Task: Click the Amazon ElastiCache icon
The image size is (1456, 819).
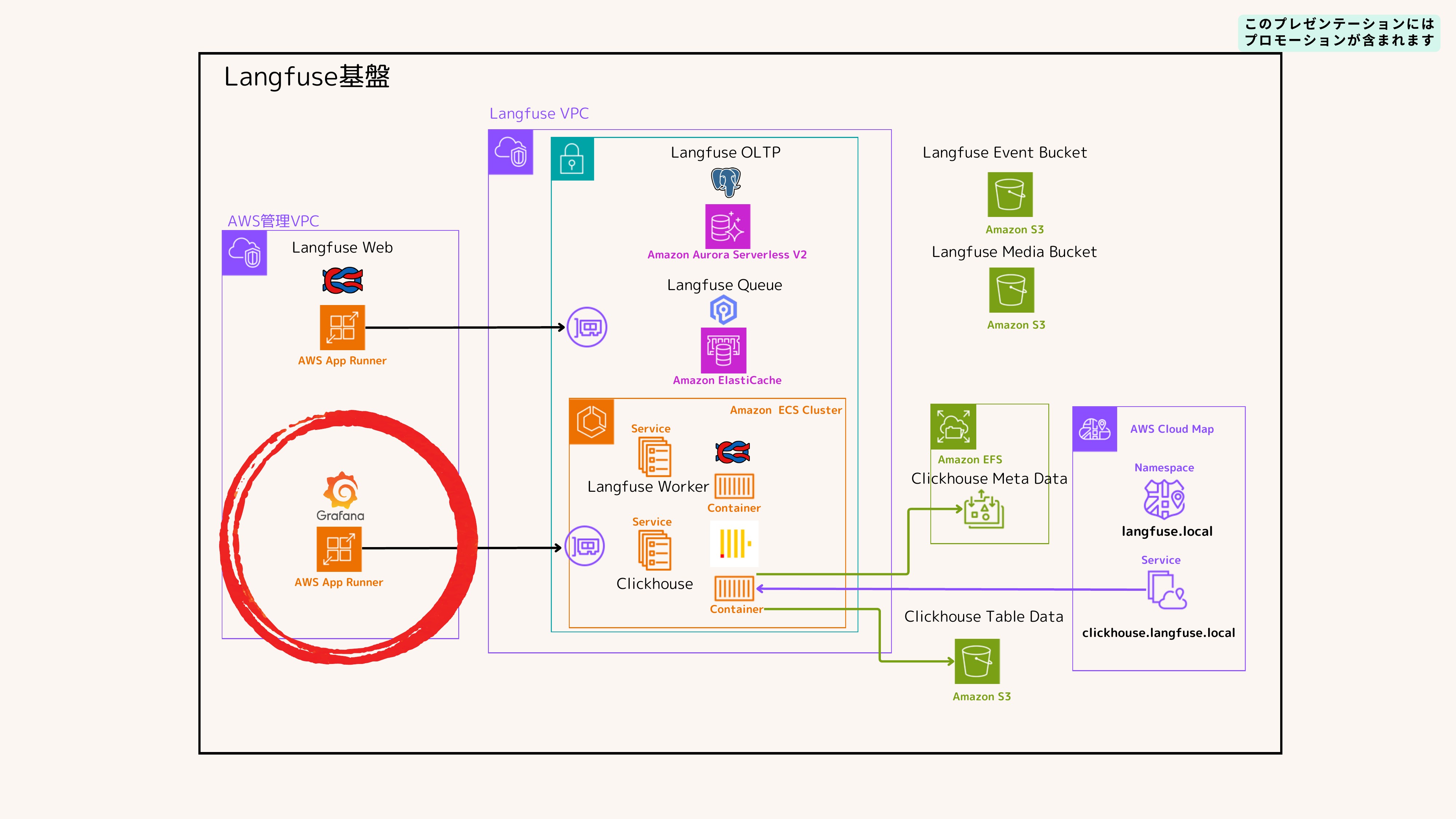Action: [724, 351]
